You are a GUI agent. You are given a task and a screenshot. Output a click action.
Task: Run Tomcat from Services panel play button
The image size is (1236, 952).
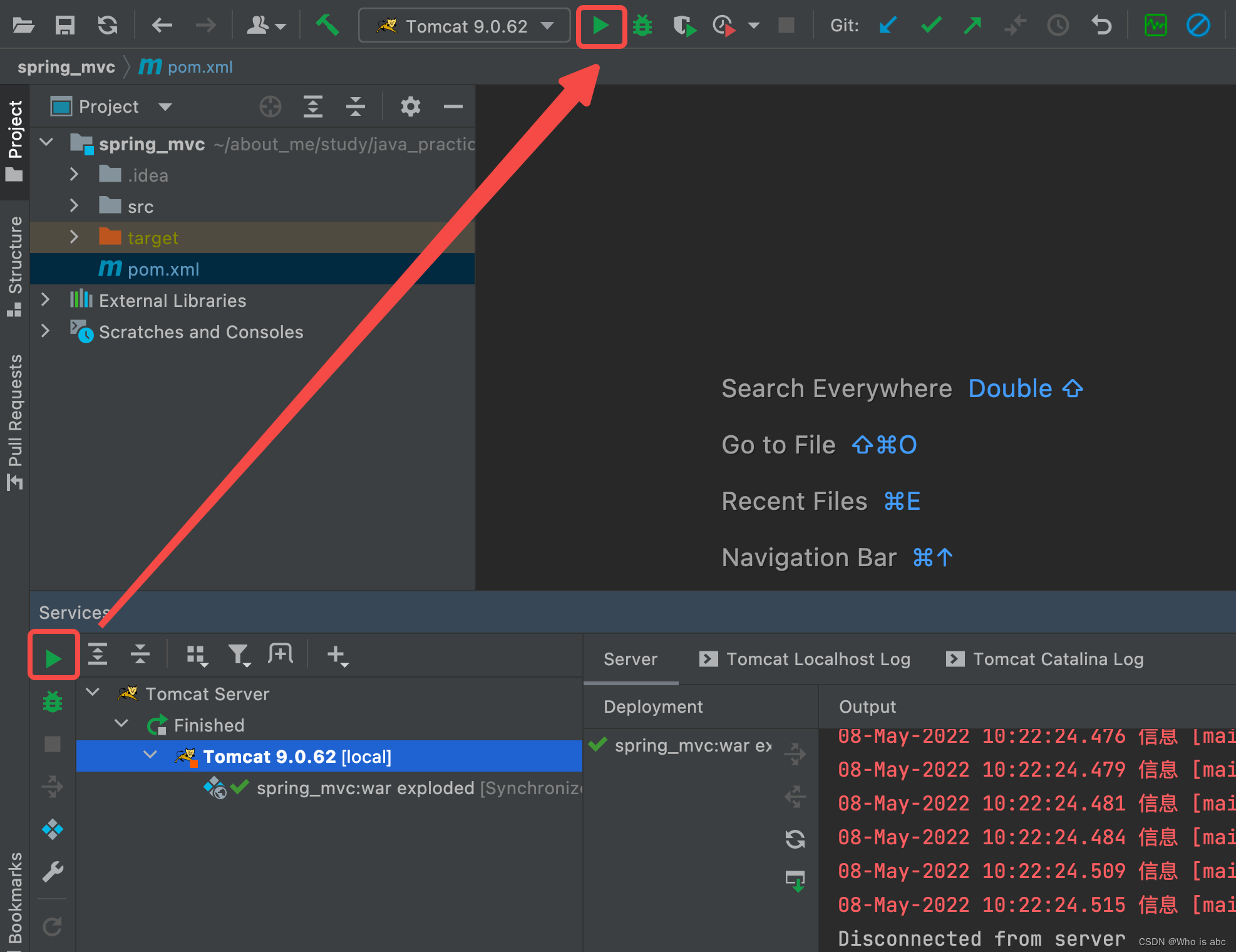53,658
